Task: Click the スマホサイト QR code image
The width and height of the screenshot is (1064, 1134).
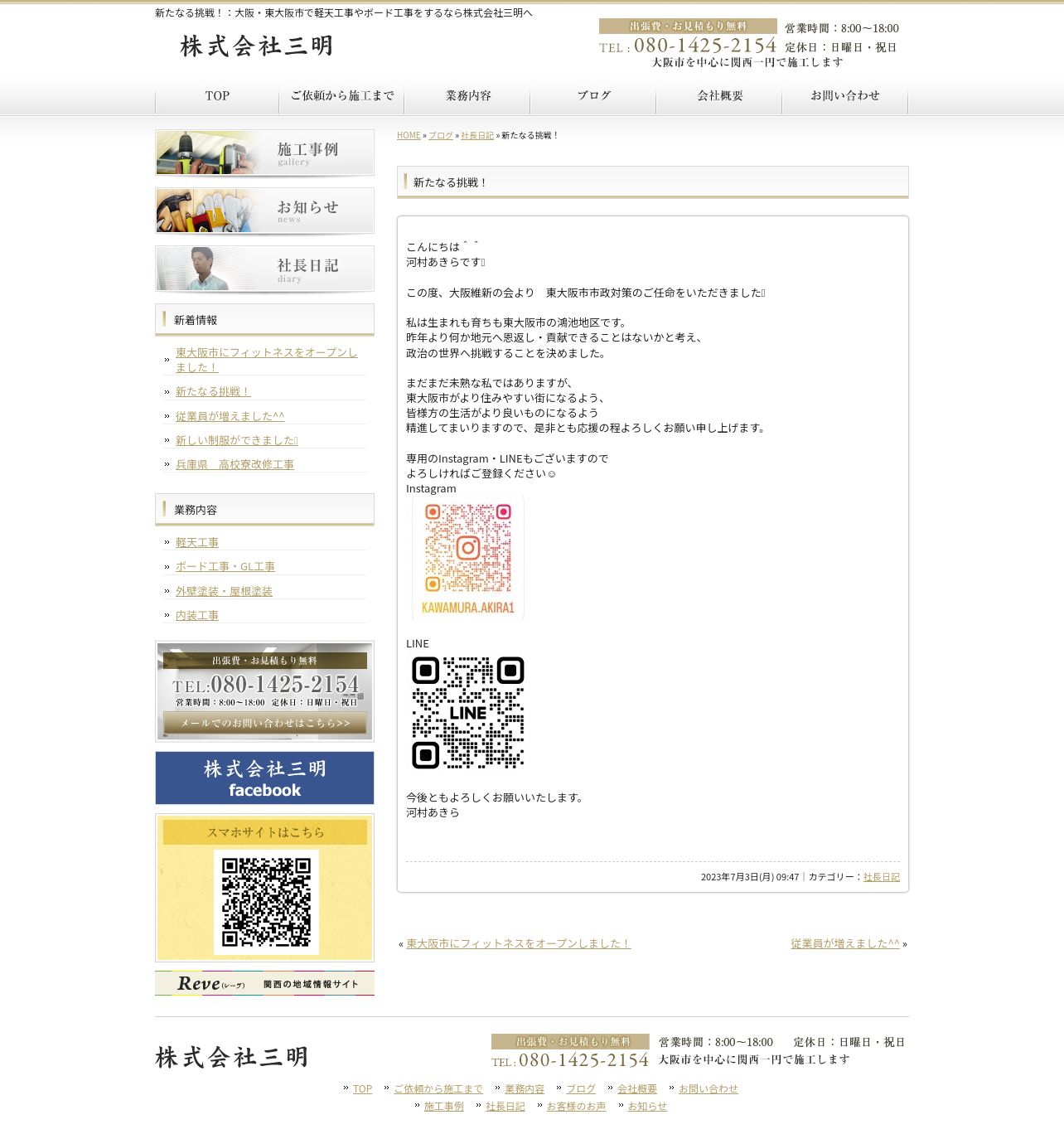Action: (x=266, y=902)
